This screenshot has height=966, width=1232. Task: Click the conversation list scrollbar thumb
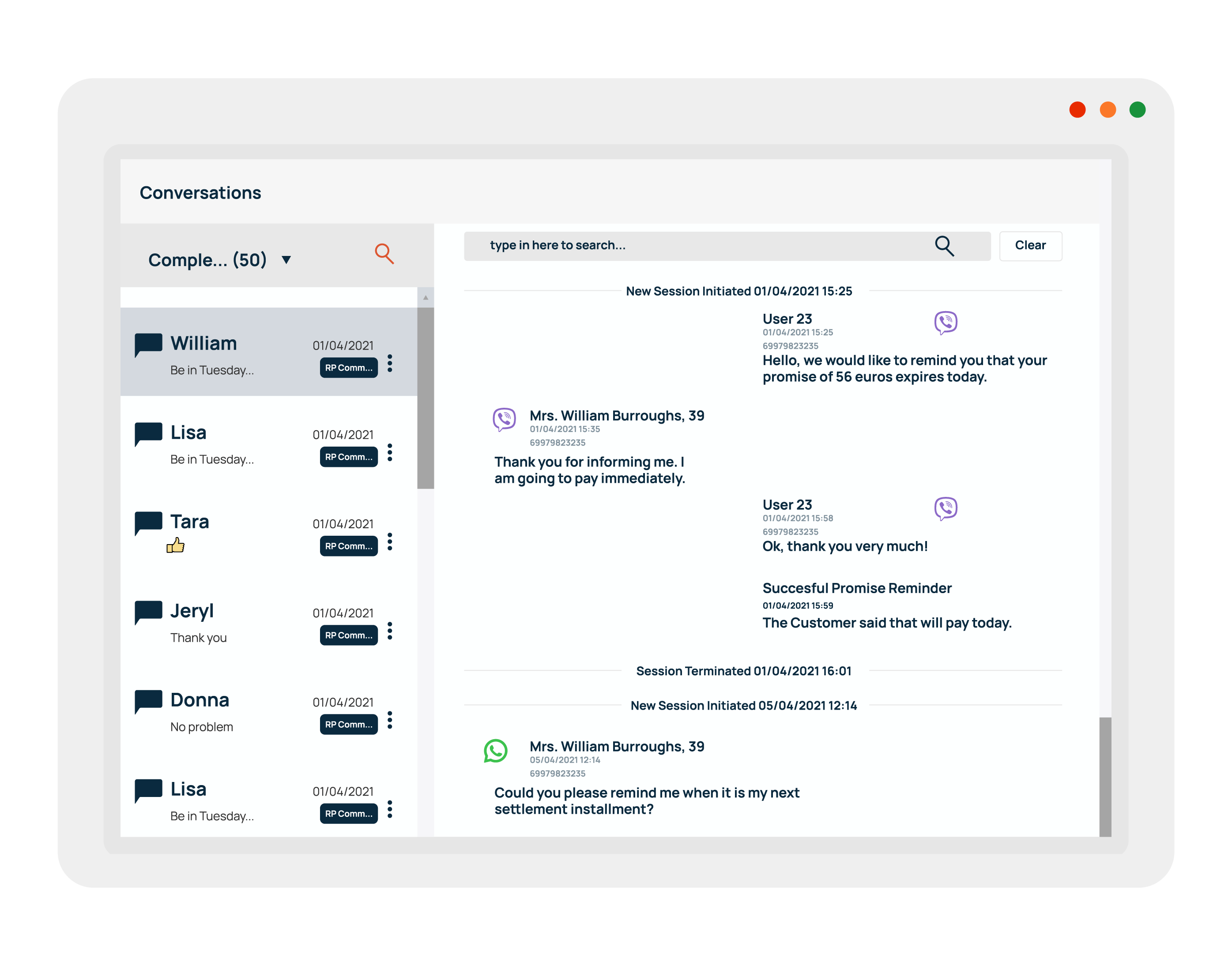(426, 397)
